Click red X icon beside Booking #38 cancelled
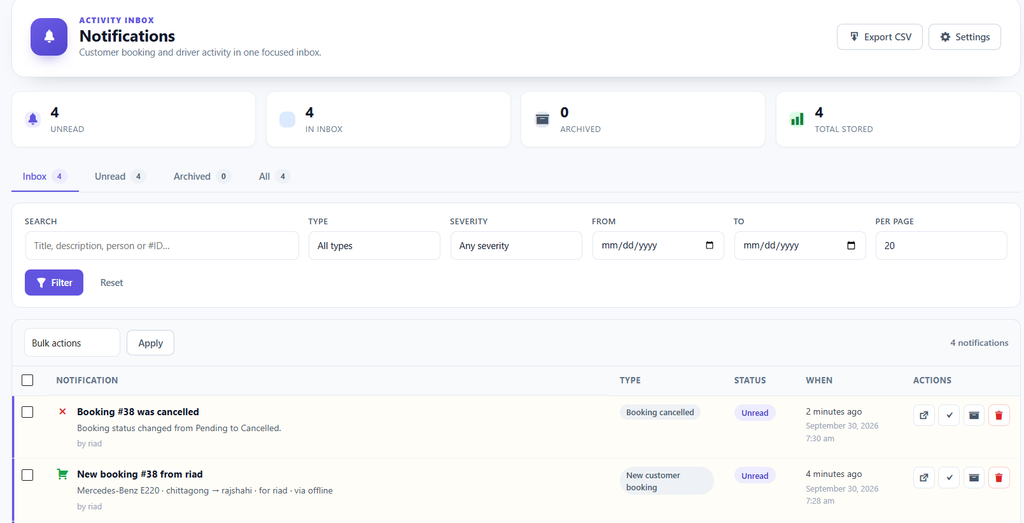 pos(63,412)
